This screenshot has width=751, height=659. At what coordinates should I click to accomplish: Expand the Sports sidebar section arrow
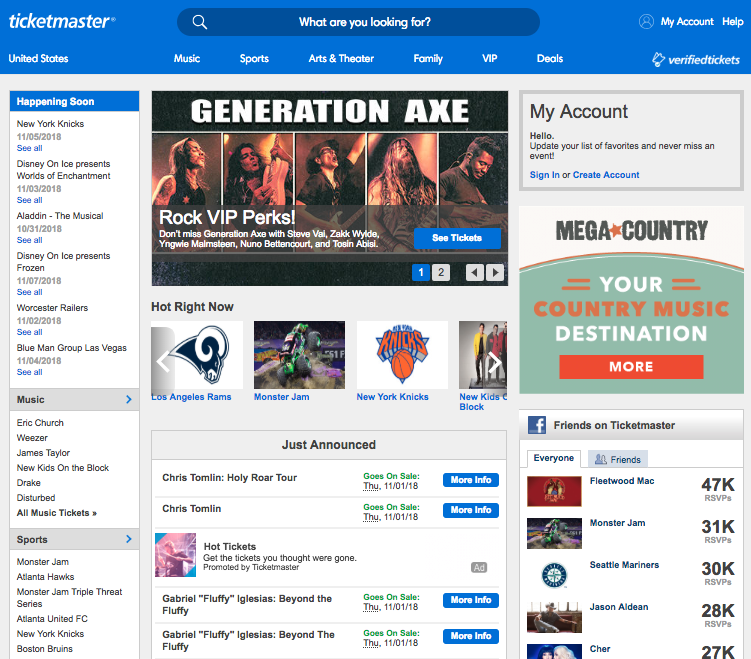coord(128,539)
